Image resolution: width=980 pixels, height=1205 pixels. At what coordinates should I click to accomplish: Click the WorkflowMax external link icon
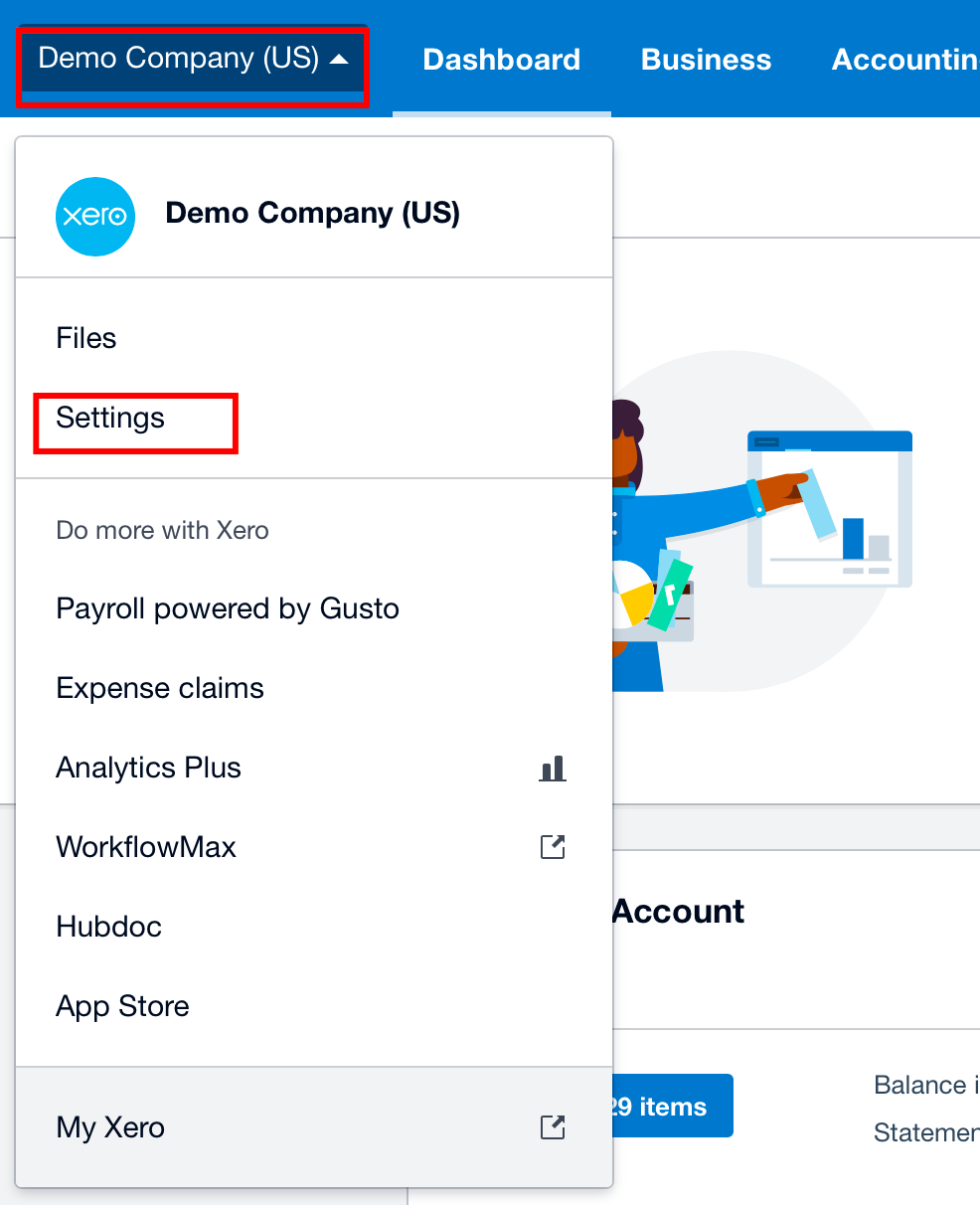click(x=553, y=847)
